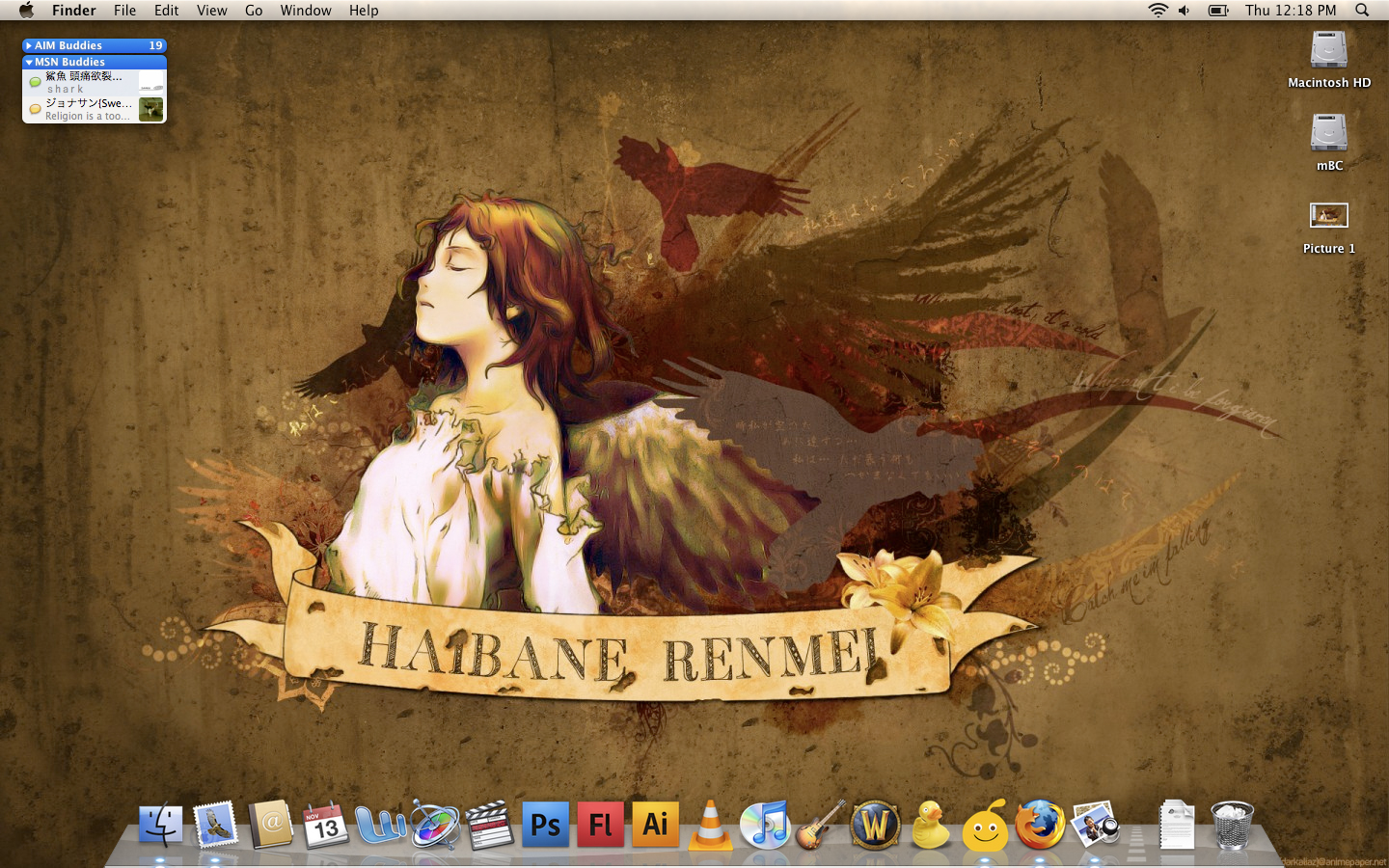Open VLC traffic cone icon
Image resolution: width=1389 pixels, height=868 pixels.
(710, 826)
